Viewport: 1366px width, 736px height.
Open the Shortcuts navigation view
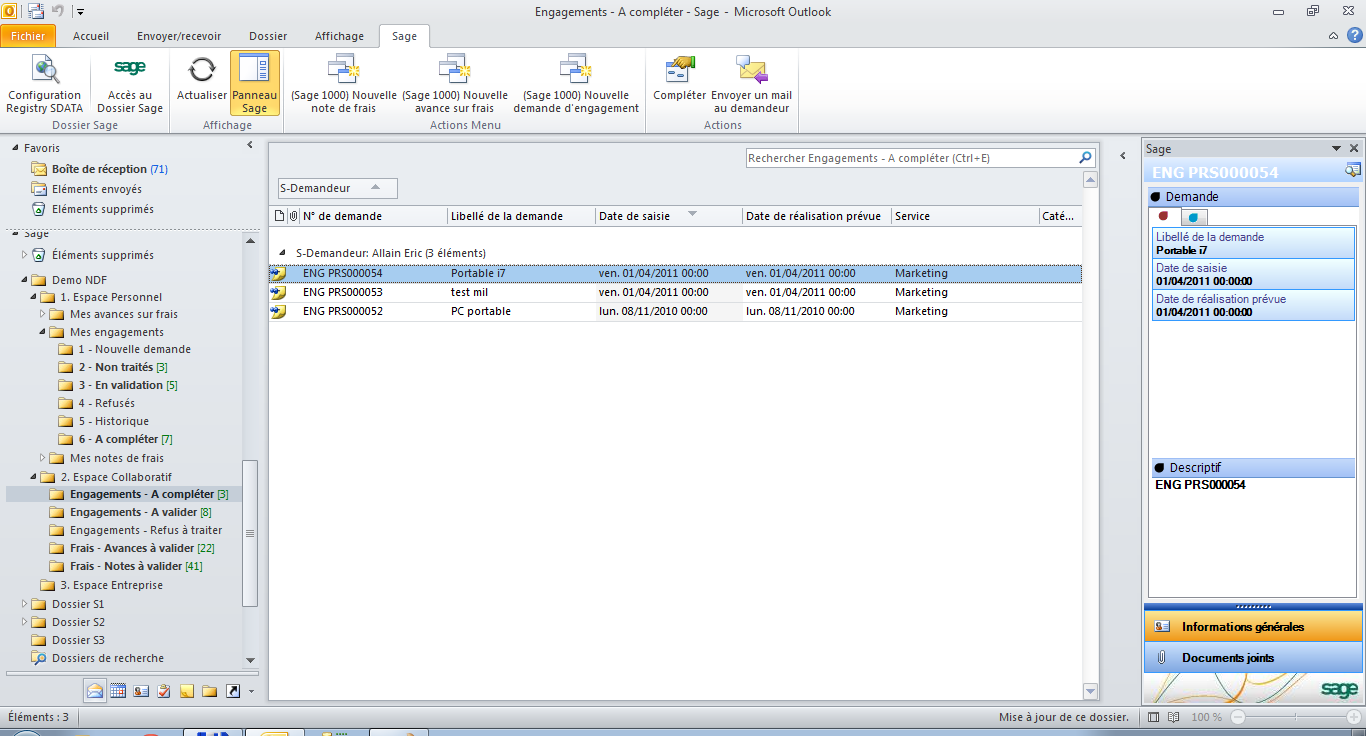point(233,690)
